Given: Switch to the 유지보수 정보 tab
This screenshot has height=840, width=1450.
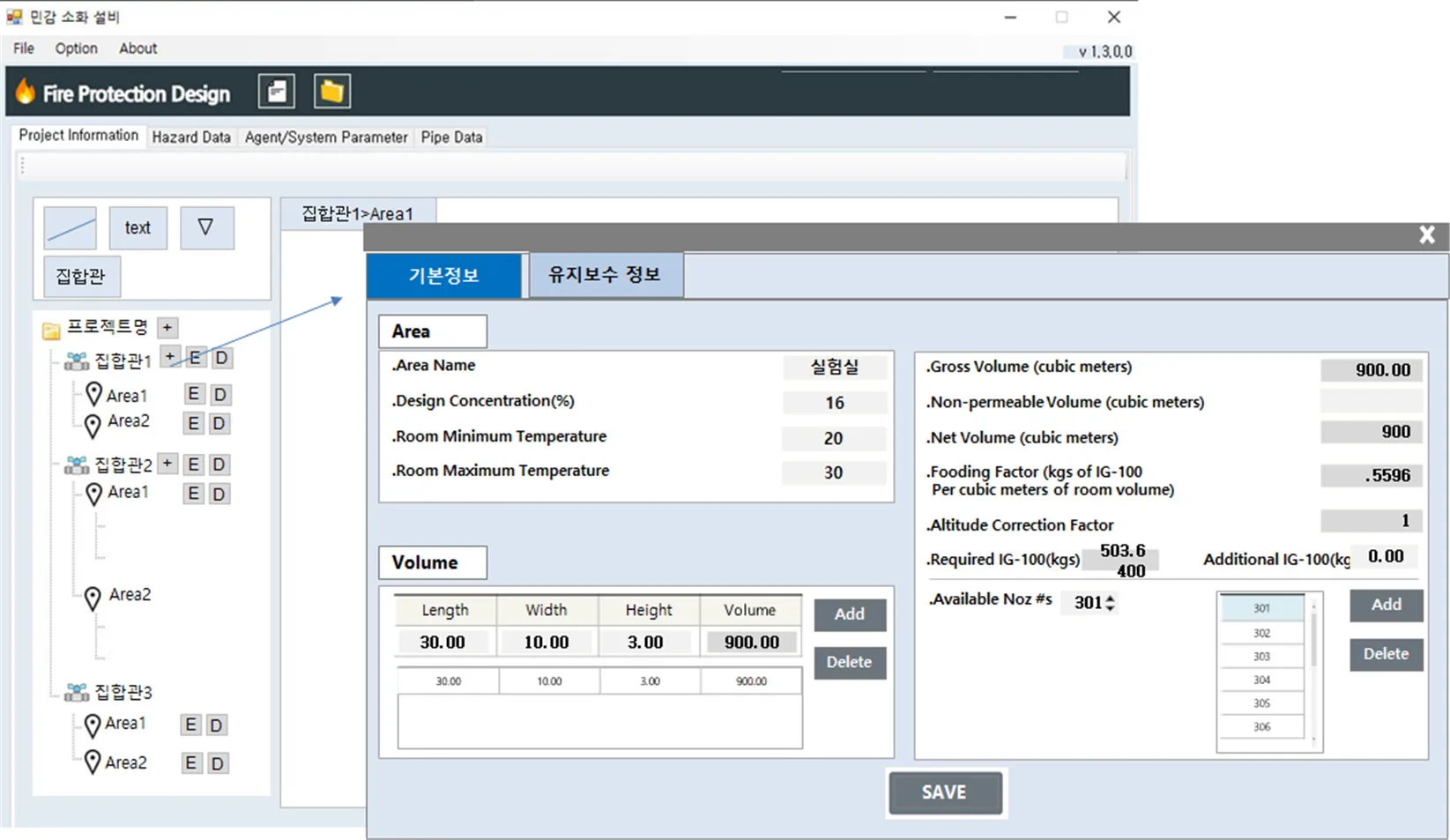Looking at the screenshot, I should (605, 275).
